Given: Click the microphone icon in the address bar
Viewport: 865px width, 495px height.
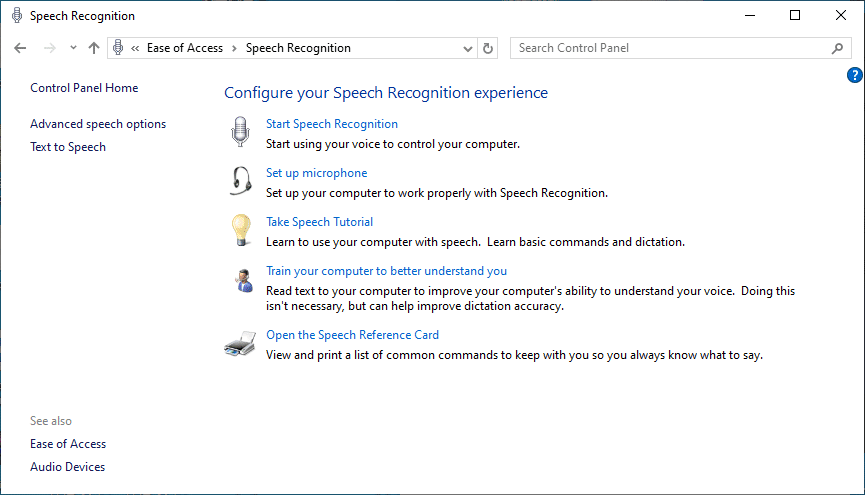Looking at the screenshot, I should coord(118,47).
